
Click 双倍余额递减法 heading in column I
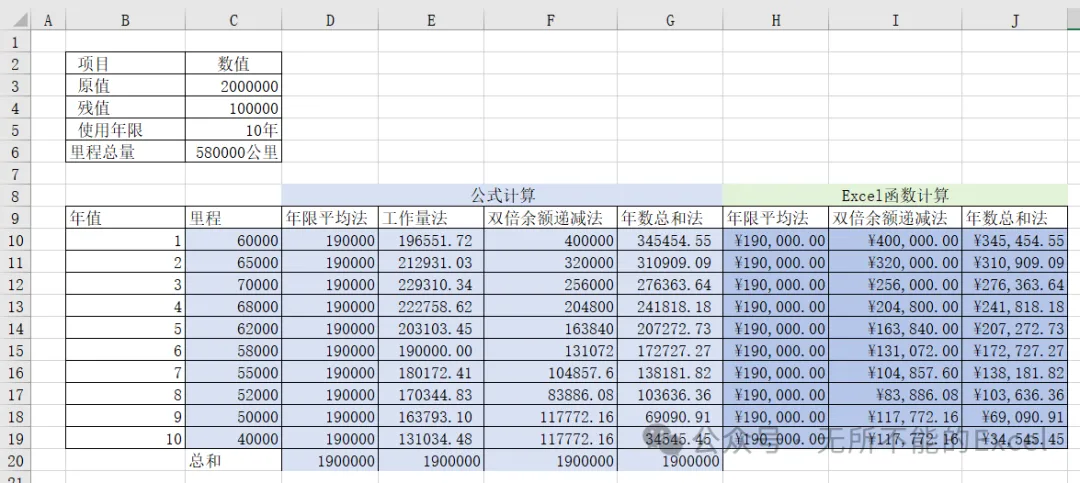pos(895,218)
